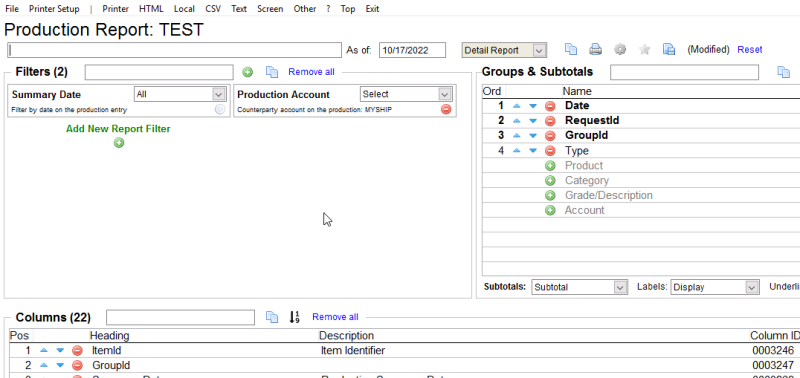This screenshot has width=800, height=378.
Task: Add Category as a group
Action: pos(550,181)
